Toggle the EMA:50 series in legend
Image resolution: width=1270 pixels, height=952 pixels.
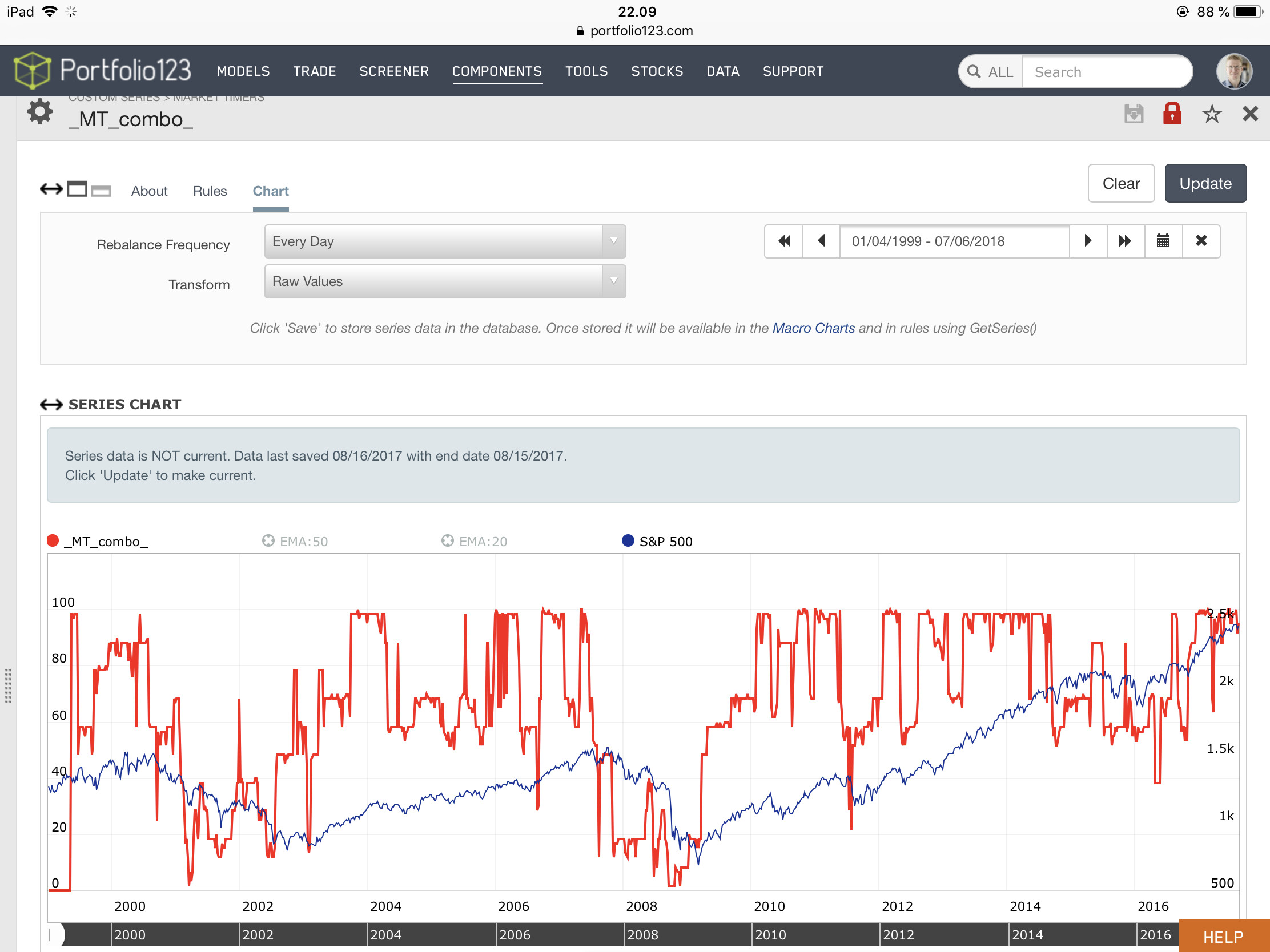pyautogui.click(x=295, y=541)
